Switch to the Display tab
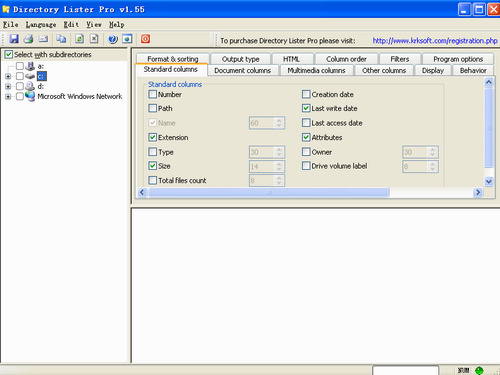500x375 pixels. pyautogui.click(x=433, y=70)
